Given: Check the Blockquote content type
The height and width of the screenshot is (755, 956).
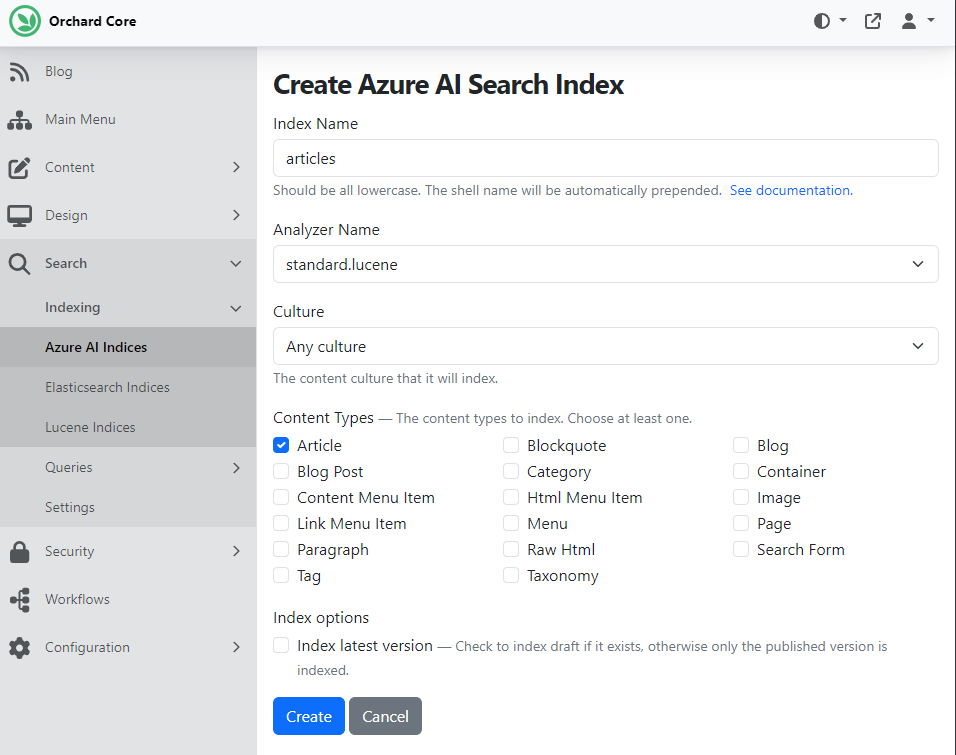Looking at the screenshot, I should tap(511, 445).
